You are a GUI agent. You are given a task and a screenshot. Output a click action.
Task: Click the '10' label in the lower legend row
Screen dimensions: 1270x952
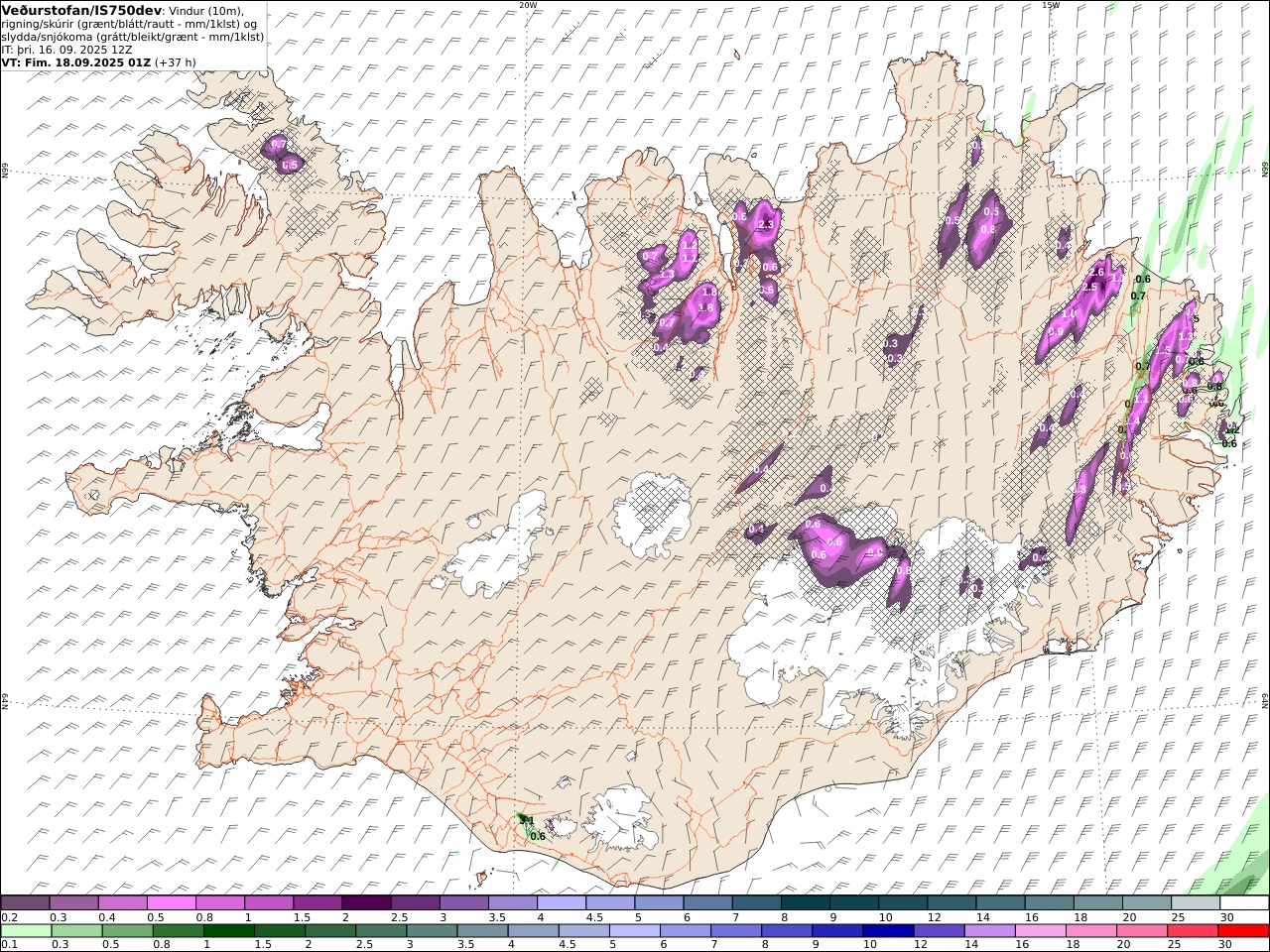coord(869,945)
